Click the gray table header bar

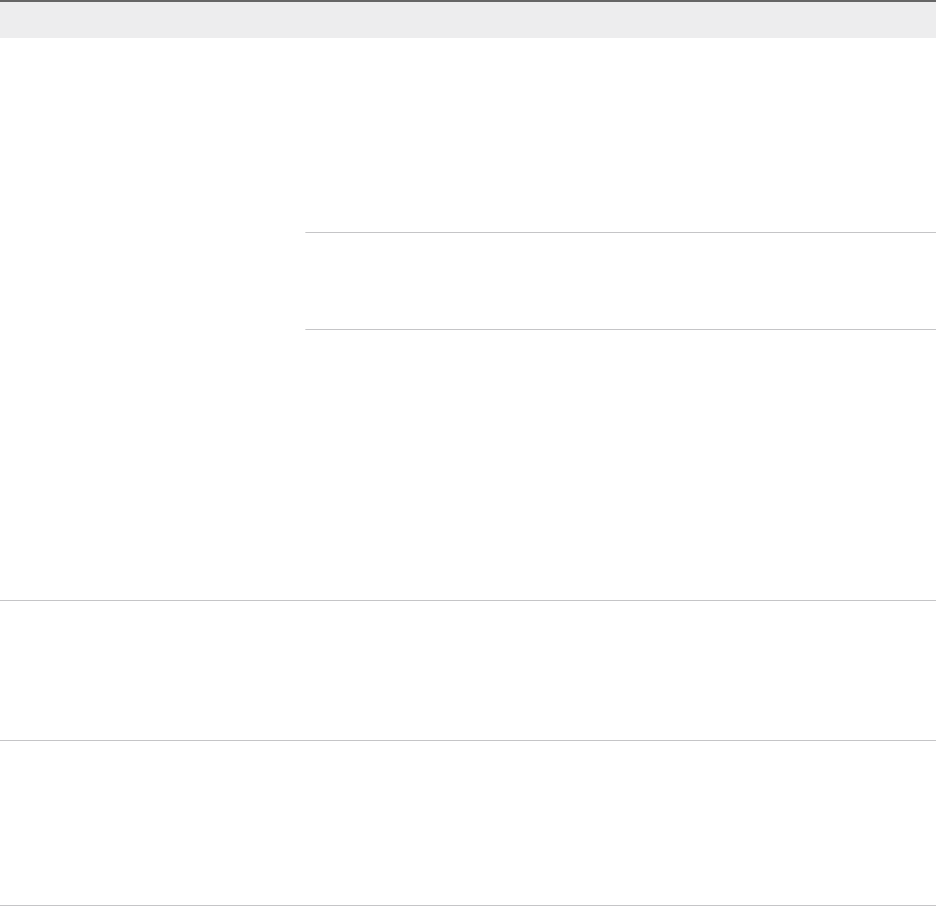pyautogui.click(x=468, y=20)
